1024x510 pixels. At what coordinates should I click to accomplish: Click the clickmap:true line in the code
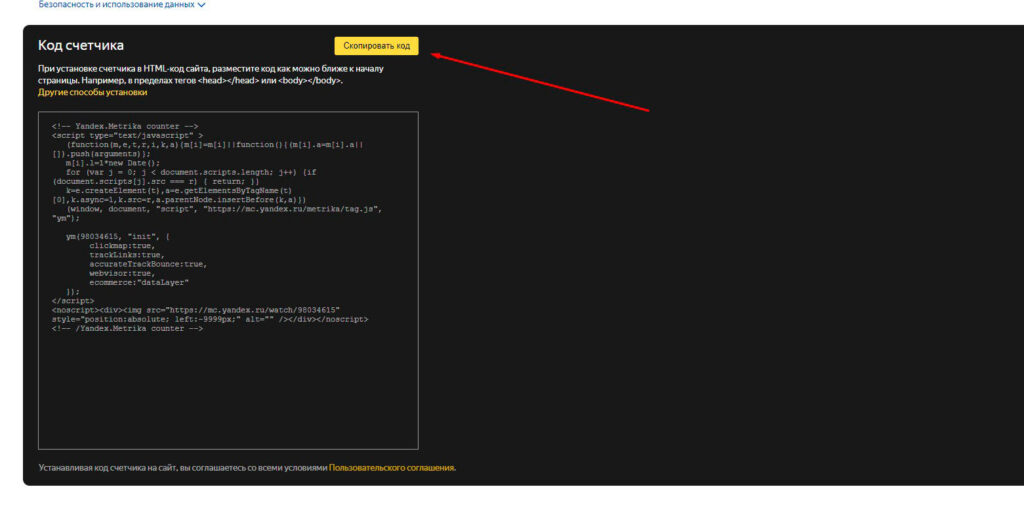pyautogui.click(x=122, y=246)
